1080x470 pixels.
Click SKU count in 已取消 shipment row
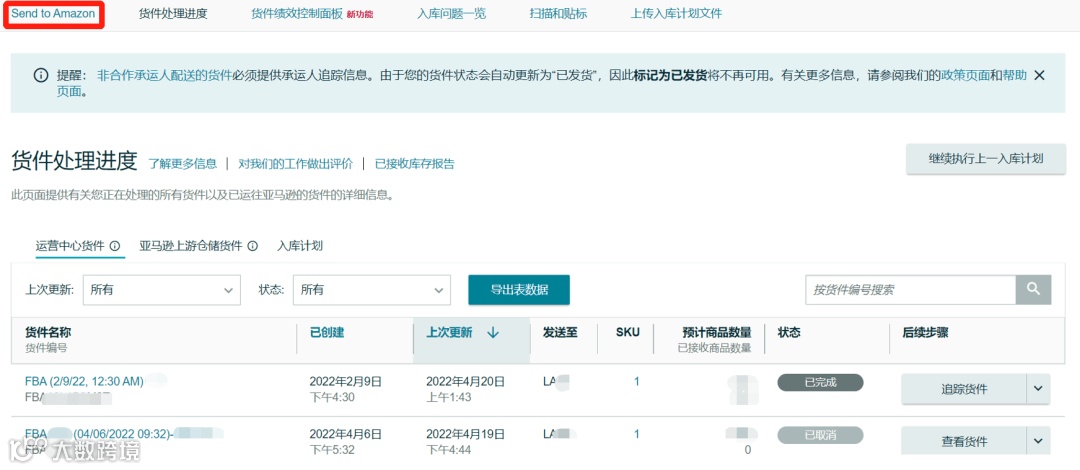point(636,433)
